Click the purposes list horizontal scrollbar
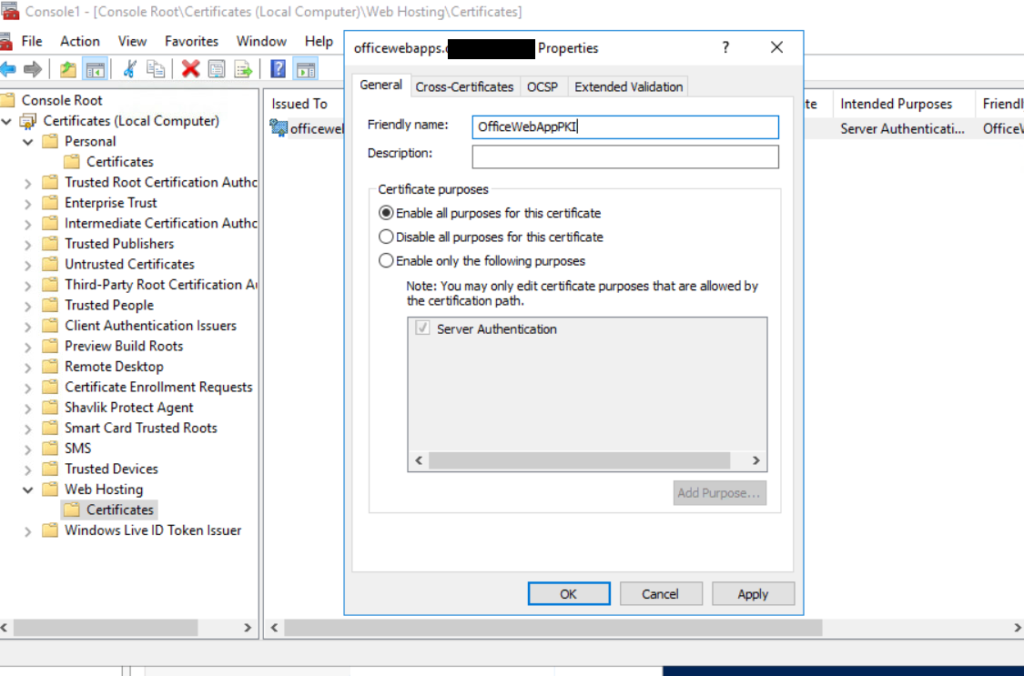This screenshot has width=1024, height=676. pos(579,460)
